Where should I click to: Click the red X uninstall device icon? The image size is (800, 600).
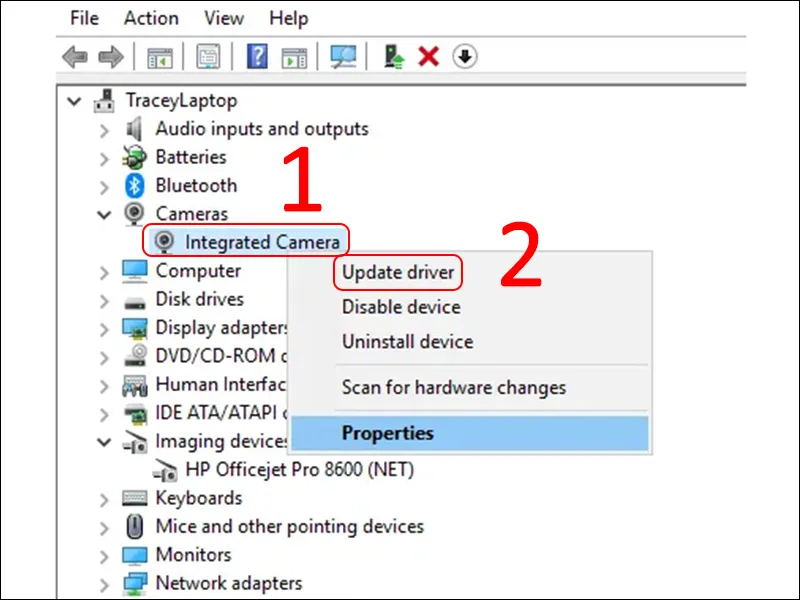click(429, 57)
